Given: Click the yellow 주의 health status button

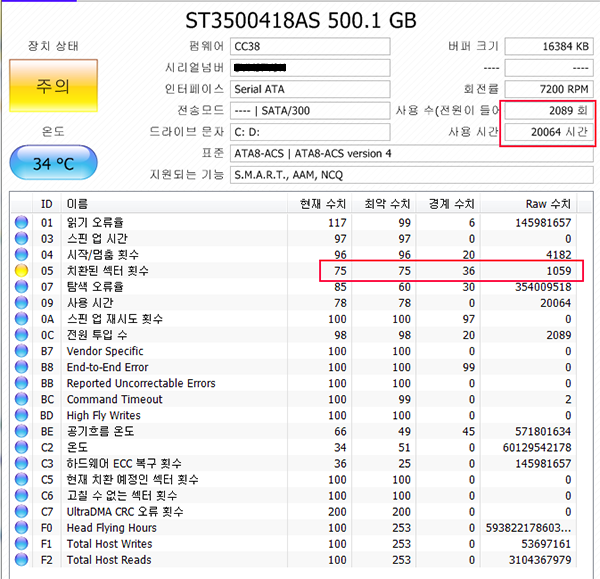Looking at the screenshot, I should pyautogui.click(x=53, y=85).
